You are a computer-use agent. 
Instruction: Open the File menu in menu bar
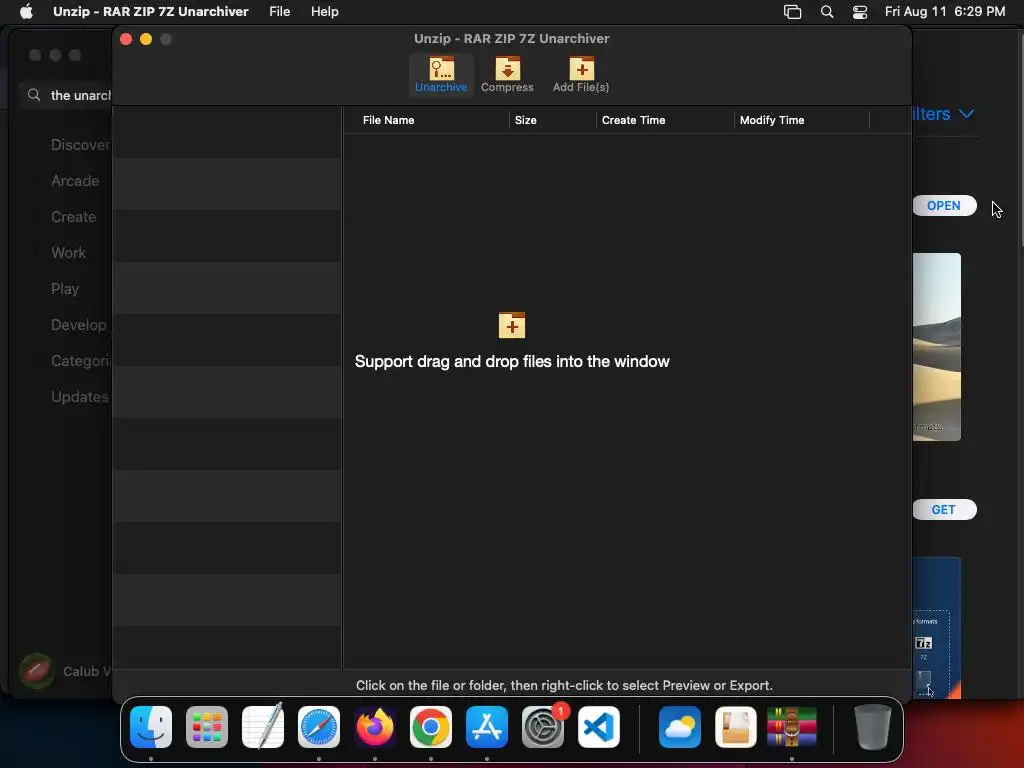[280, 11]
